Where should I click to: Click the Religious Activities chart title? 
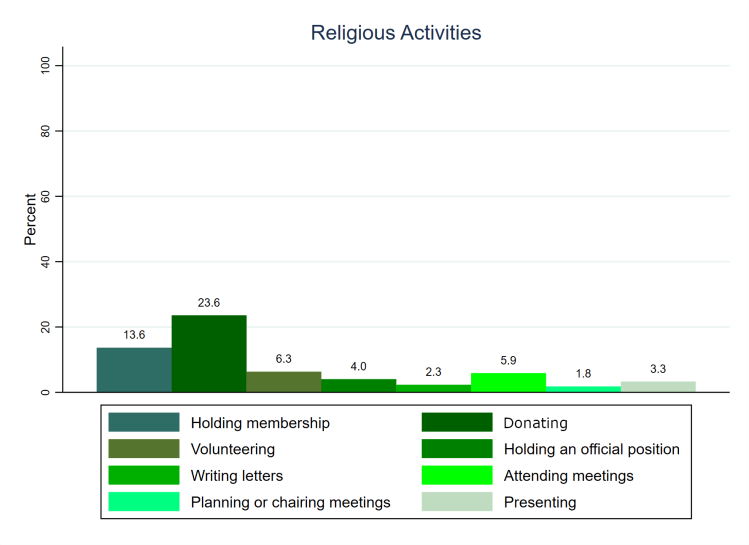[396, 33]
